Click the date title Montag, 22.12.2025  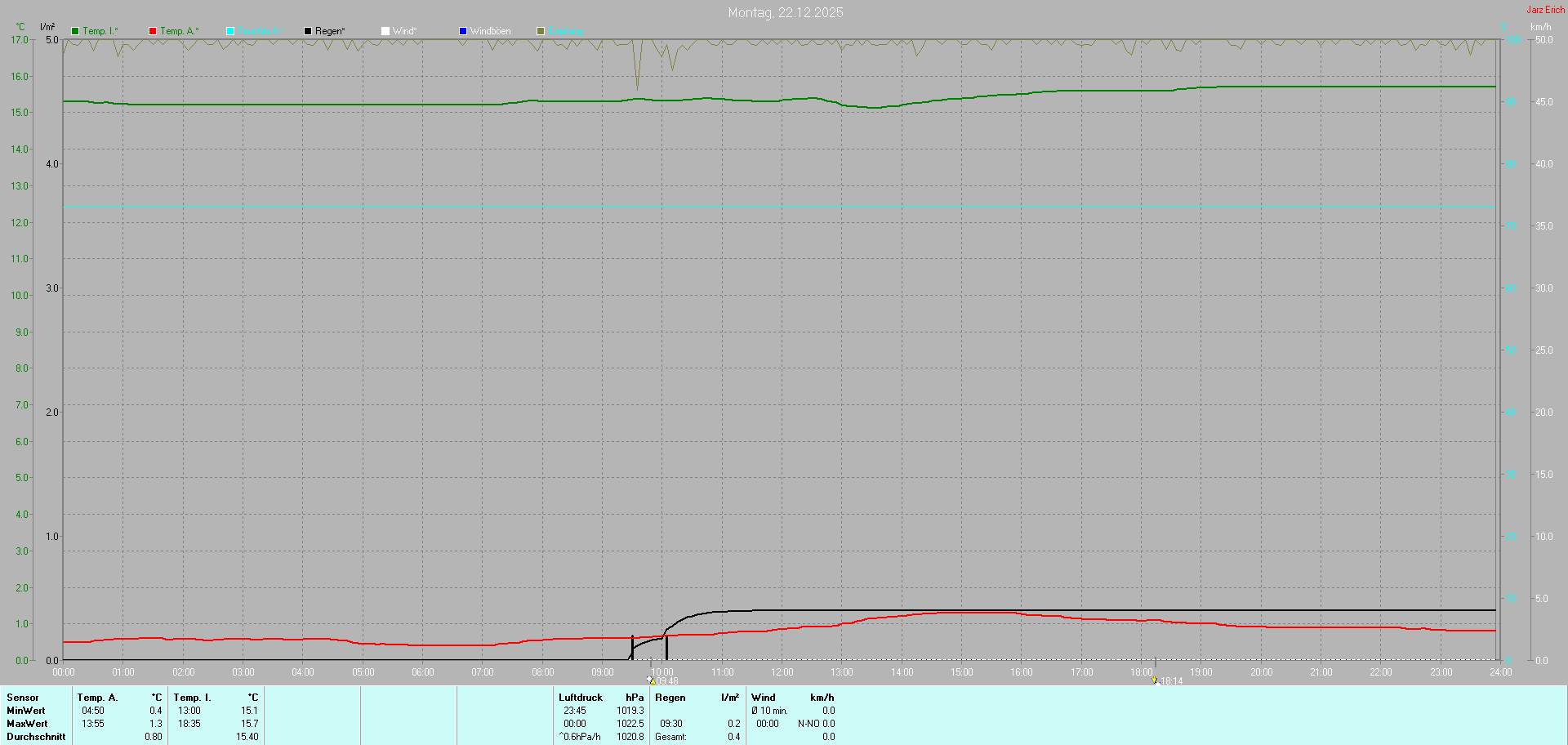point(785,12)
